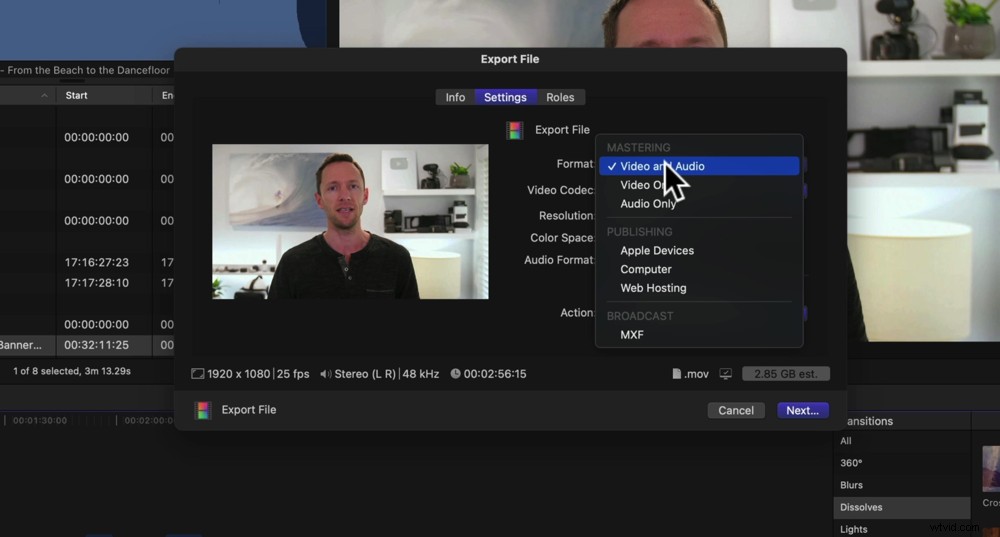1000x537 pixels.
Task: Click the Color Space label
Action: pyautogui.click(x=562, y=237)
